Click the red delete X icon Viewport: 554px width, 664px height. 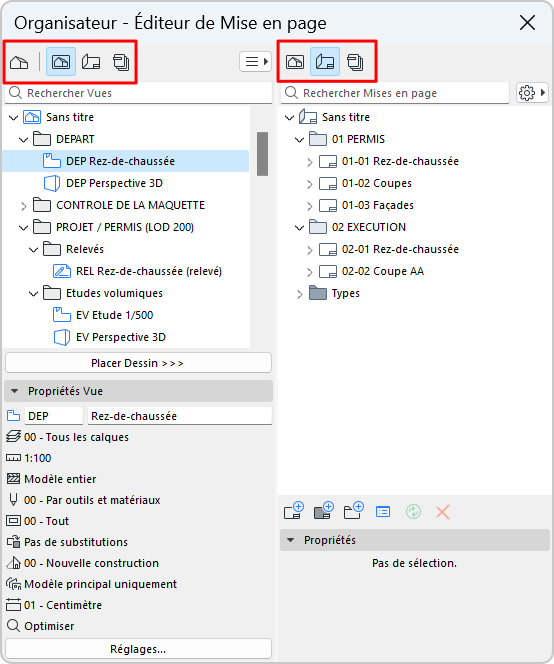point(443,512)
